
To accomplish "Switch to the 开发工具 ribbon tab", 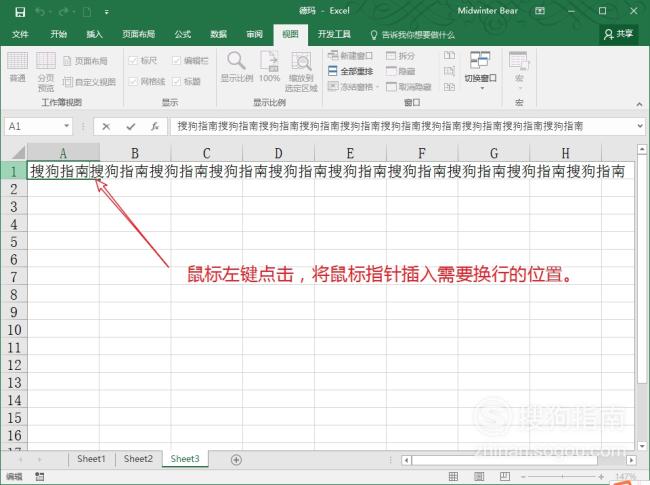I will pos(334,34).
